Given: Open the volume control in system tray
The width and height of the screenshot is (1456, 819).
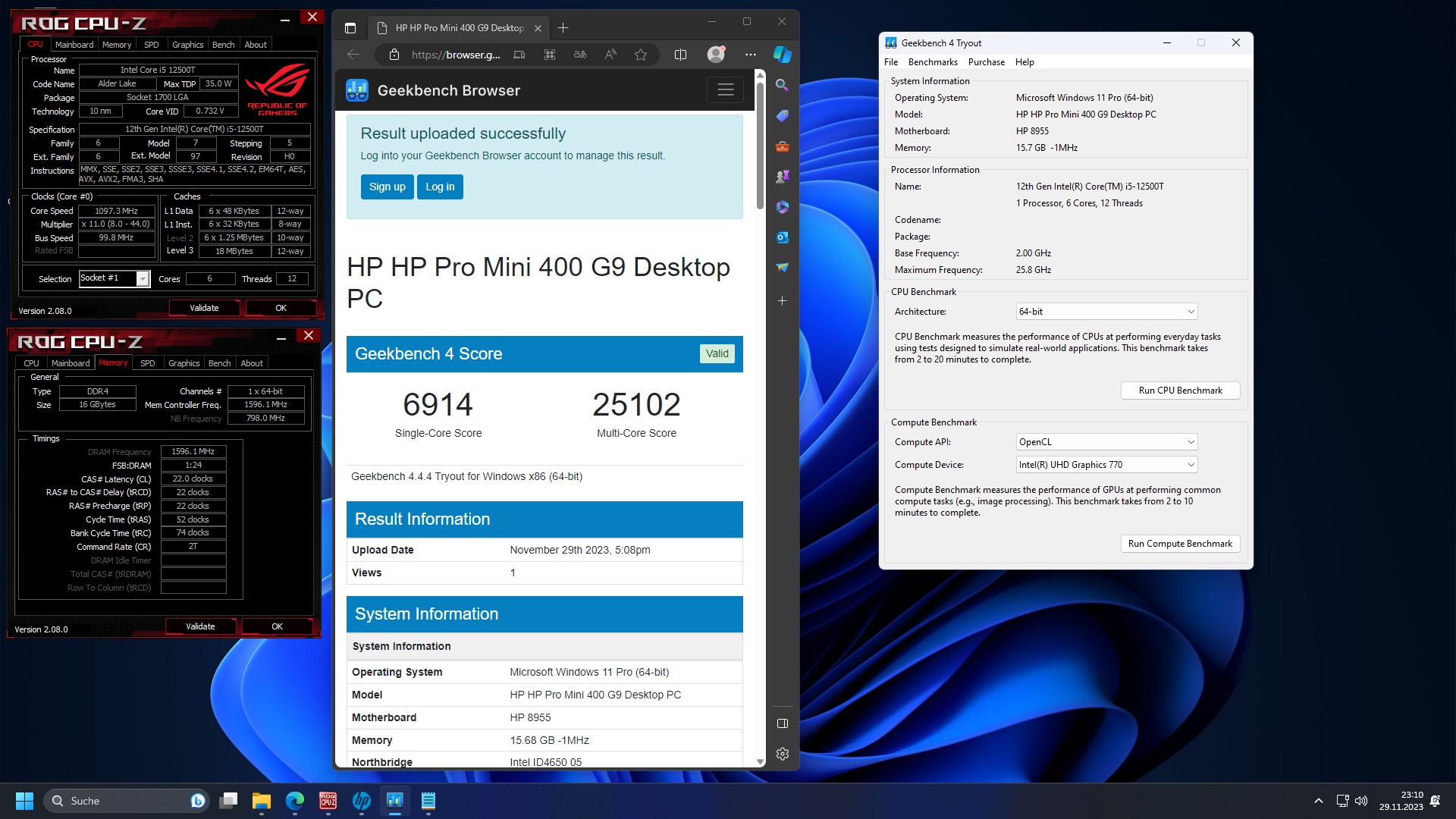Looking at the screenshot, I should [x=1361, y=801].
